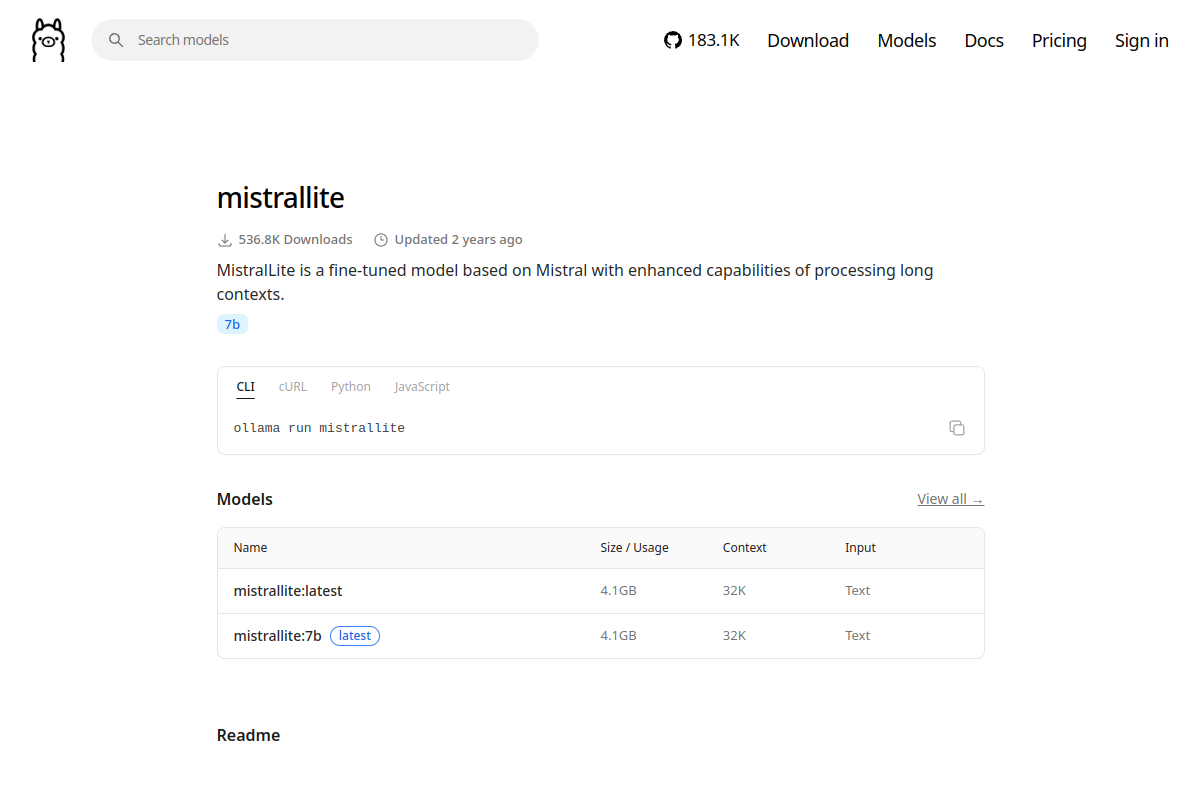Switch to the Python tab

[351, 387]
